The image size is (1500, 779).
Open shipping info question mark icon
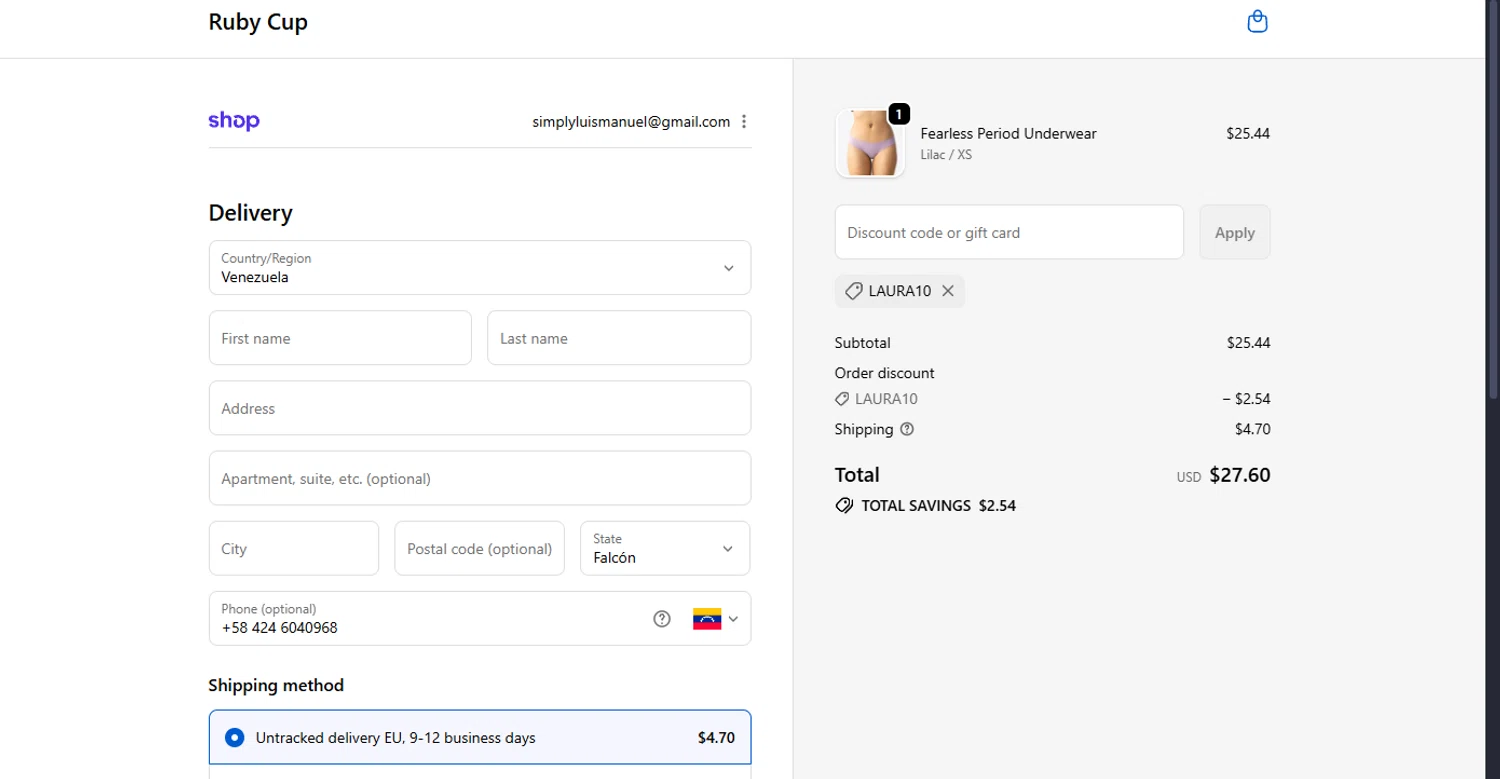[907, 429]
